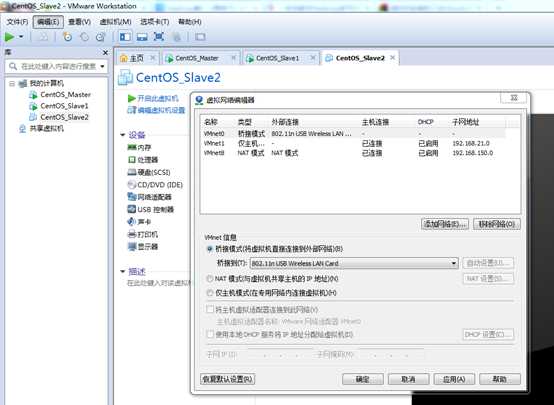
Task: Enter full screen mode icon
Action: (159, 37)
